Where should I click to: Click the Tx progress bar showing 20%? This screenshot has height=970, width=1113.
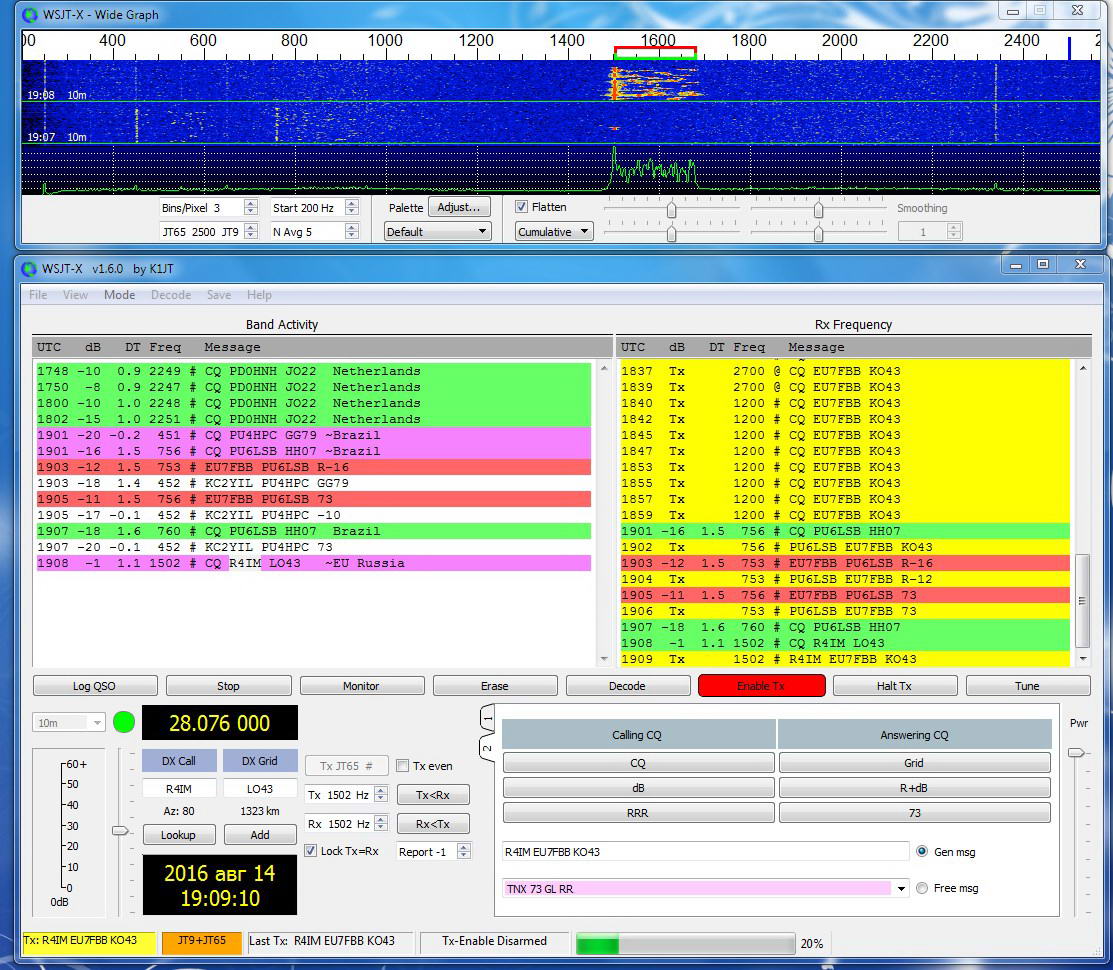coord(686,944)
